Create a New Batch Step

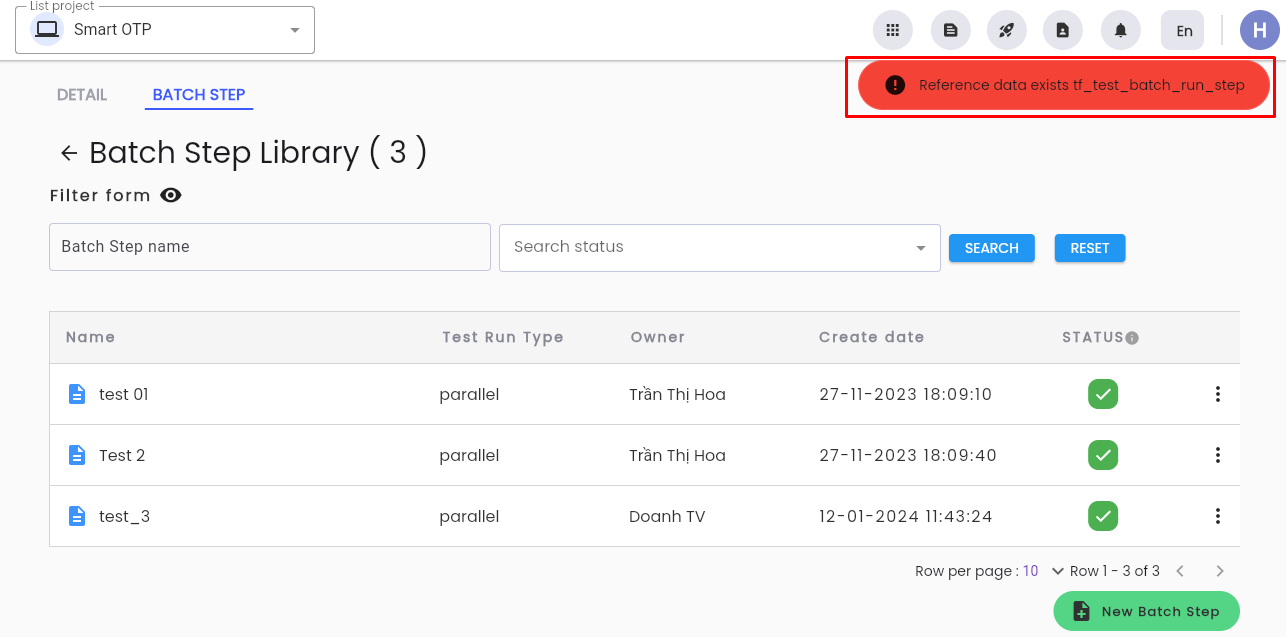point(1146,611)
